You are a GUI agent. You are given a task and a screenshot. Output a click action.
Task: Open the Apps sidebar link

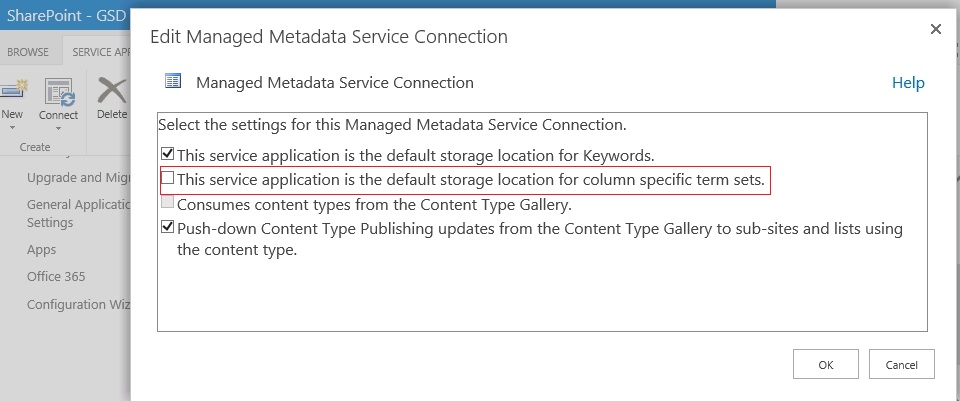click(x=42, y=250)
